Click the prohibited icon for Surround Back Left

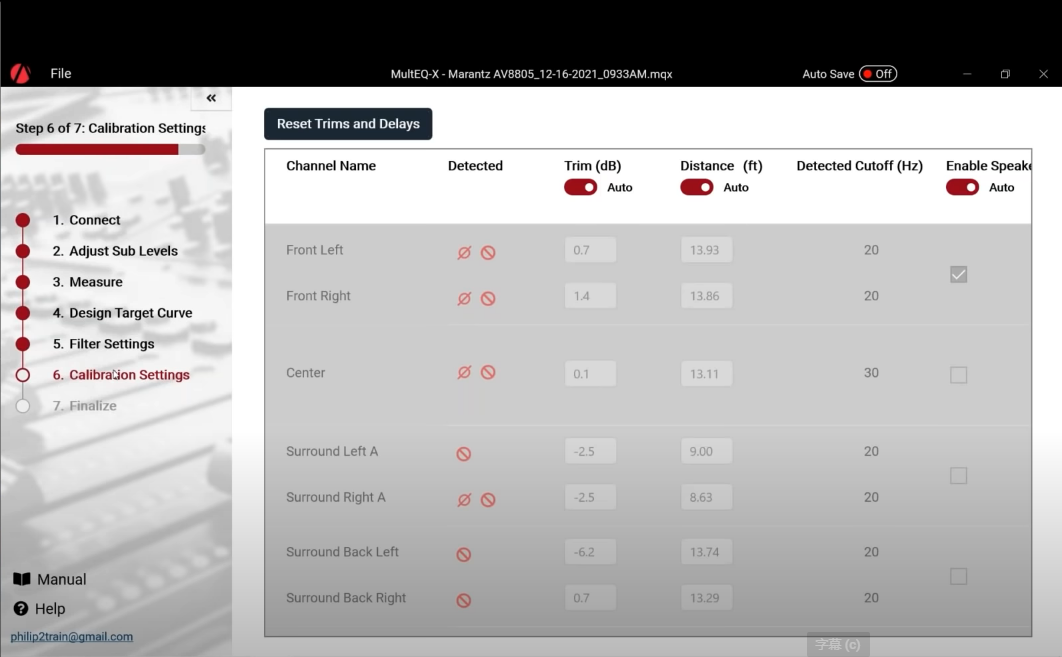coord(464,555)
